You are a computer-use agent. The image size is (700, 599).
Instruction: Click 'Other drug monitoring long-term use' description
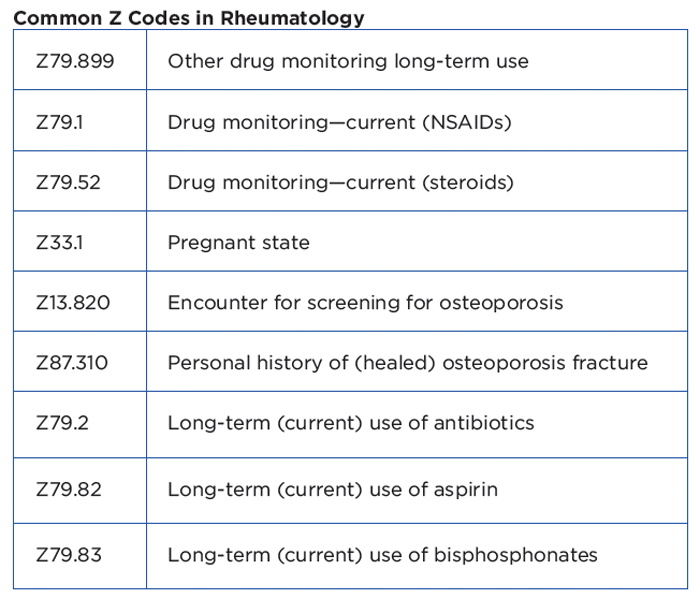tap(348, 62)
